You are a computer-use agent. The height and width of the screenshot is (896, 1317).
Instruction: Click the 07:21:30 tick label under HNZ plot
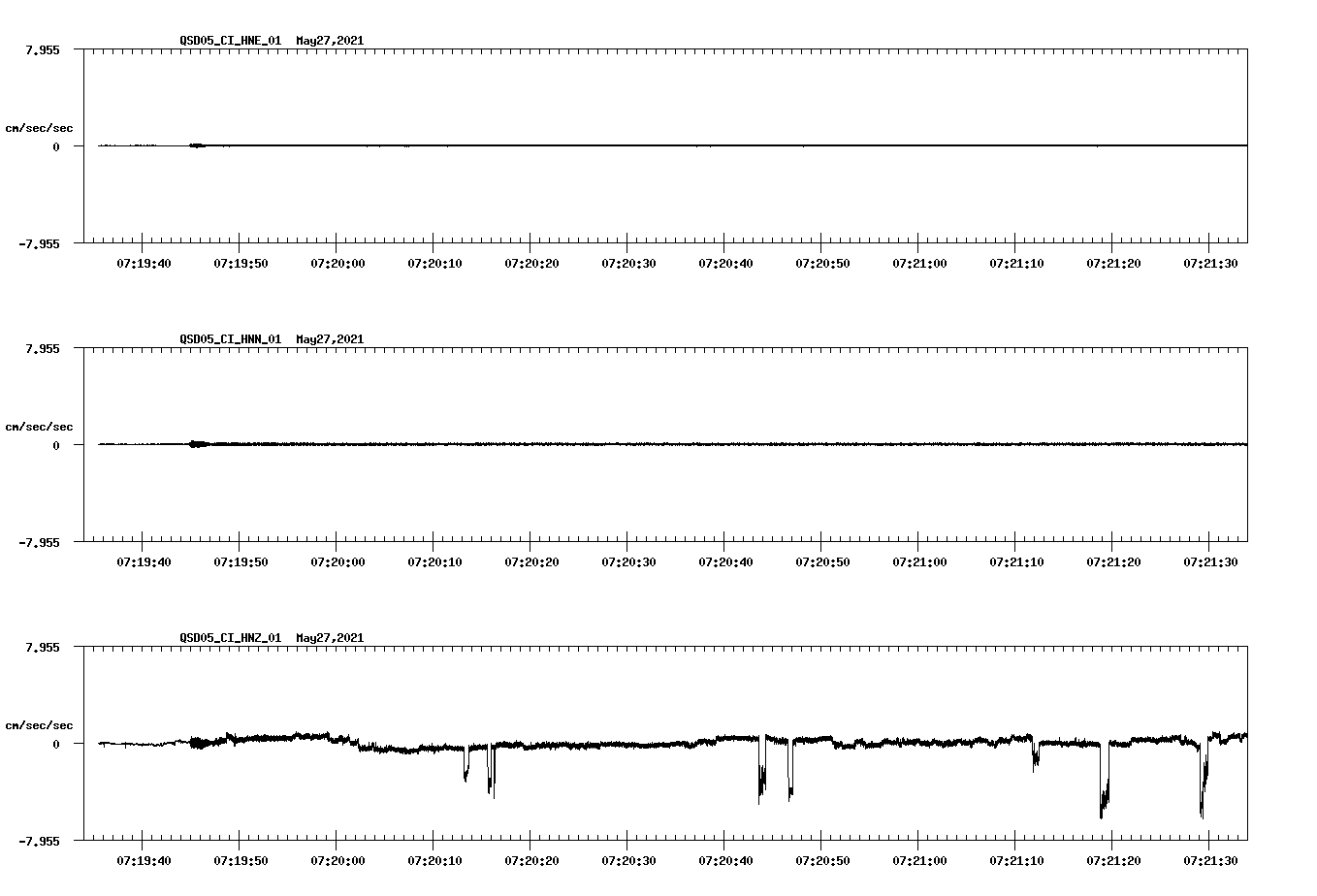coord(1210,858)
